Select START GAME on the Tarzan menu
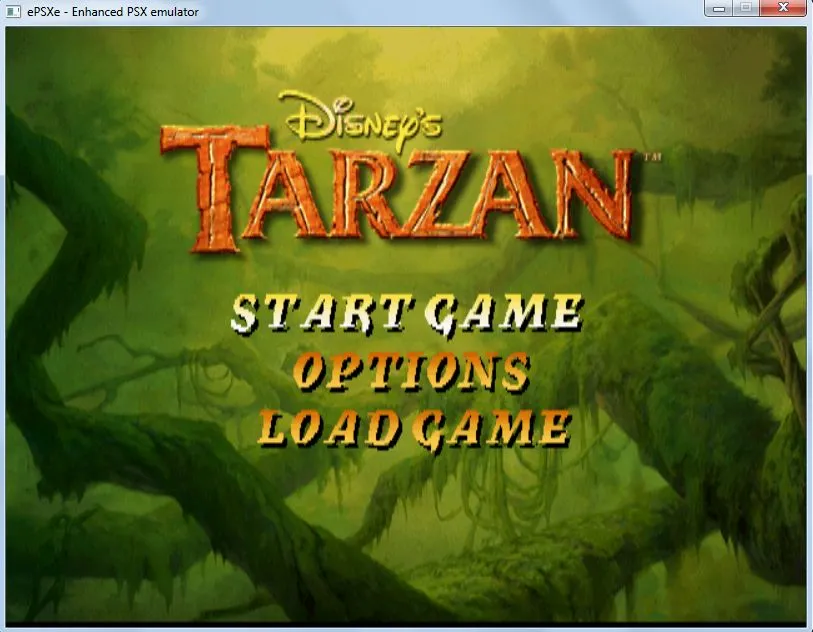This screenshot has height=632, width=813. [407, 314]
